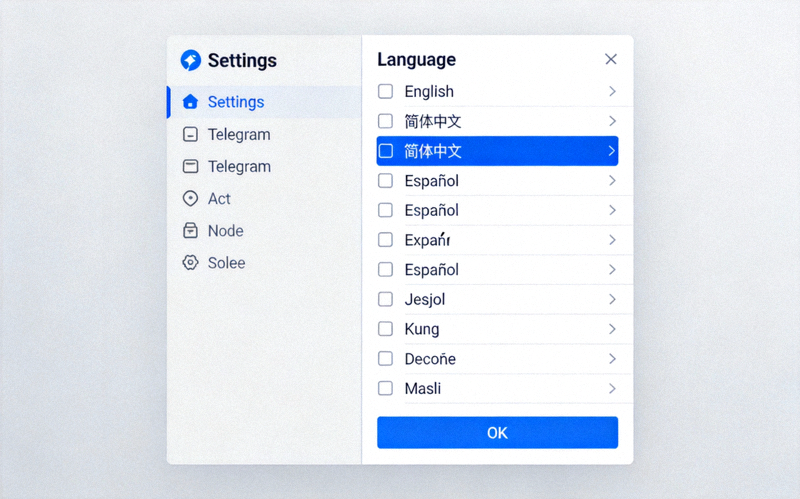Open the Node sidebar entry
Screen dimensions: 800x499
tap(225, 231)
